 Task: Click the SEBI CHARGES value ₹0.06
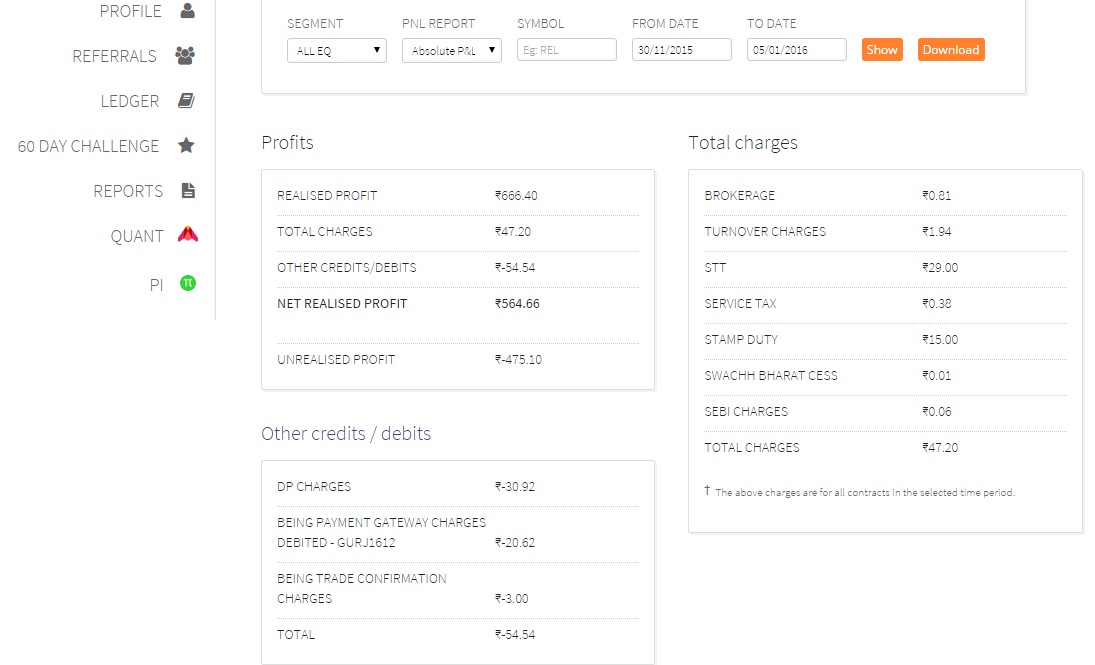pos(936,411)
